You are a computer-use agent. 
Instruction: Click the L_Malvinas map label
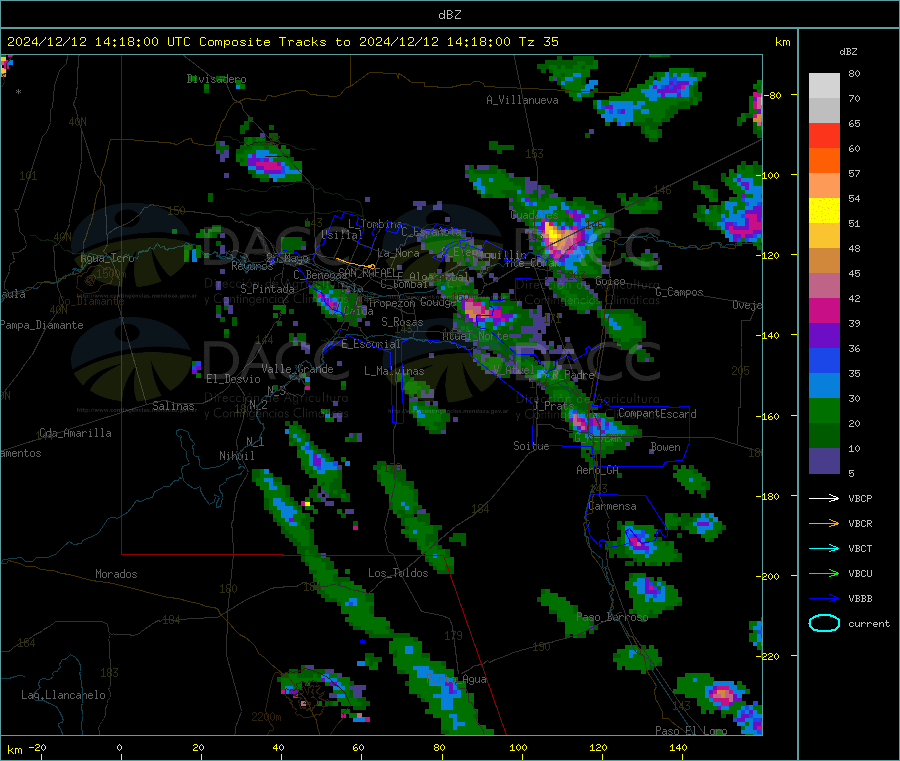394,371
